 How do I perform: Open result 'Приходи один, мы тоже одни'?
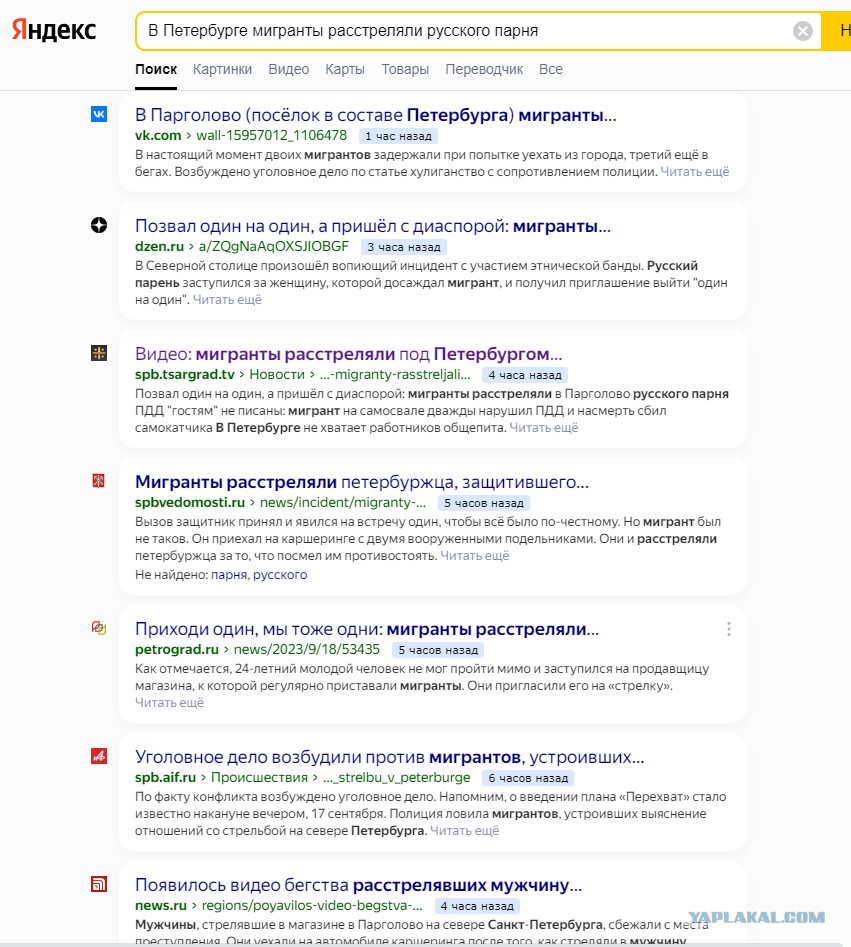coord(367,629)
